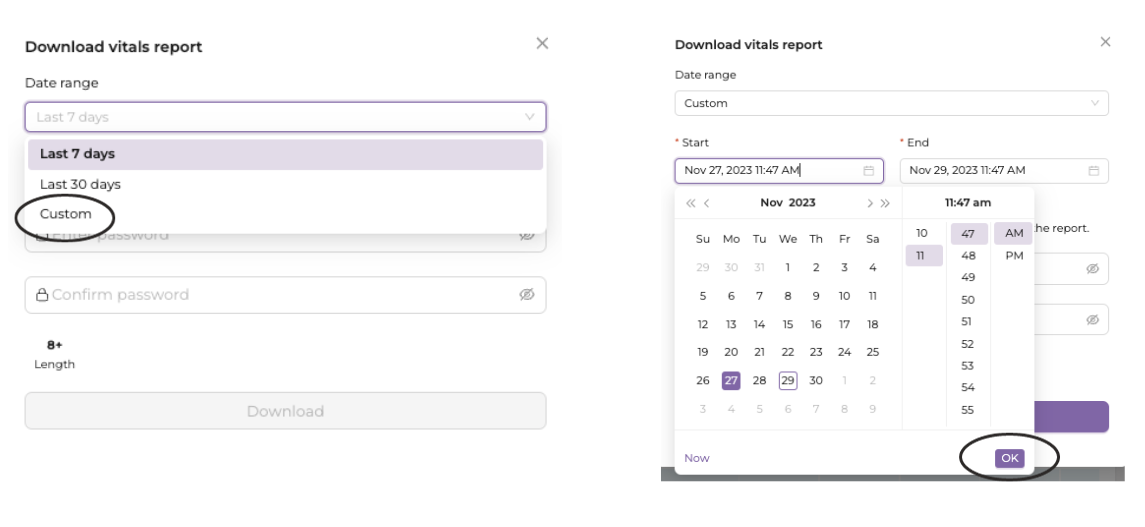Select November 24 in the calendar
Image resolution: width=1145 pixels, height=527 pixels.
coord(844,352)
